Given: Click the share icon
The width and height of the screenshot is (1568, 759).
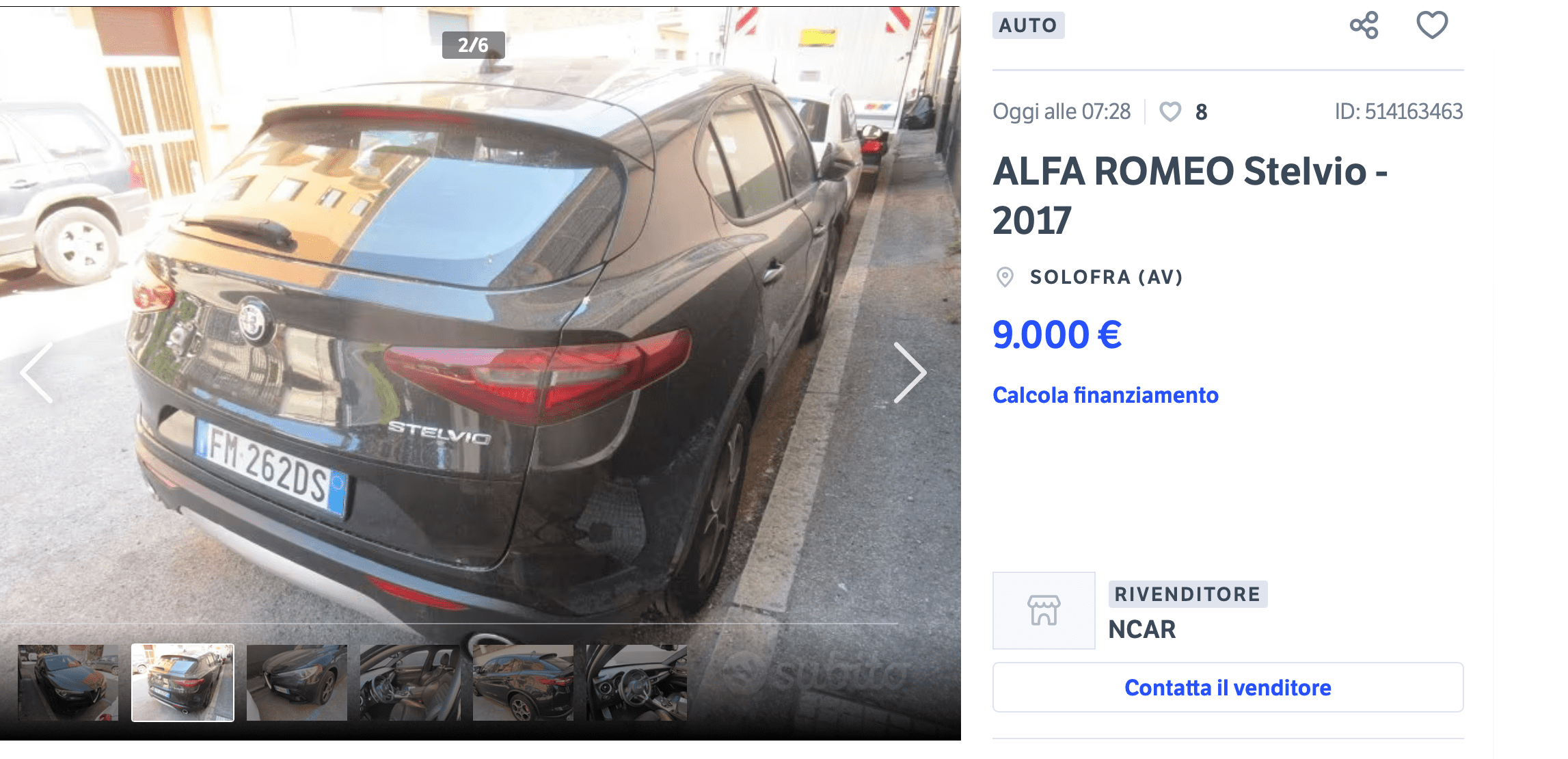Looking at the screenshot, I should (1364, 26).
